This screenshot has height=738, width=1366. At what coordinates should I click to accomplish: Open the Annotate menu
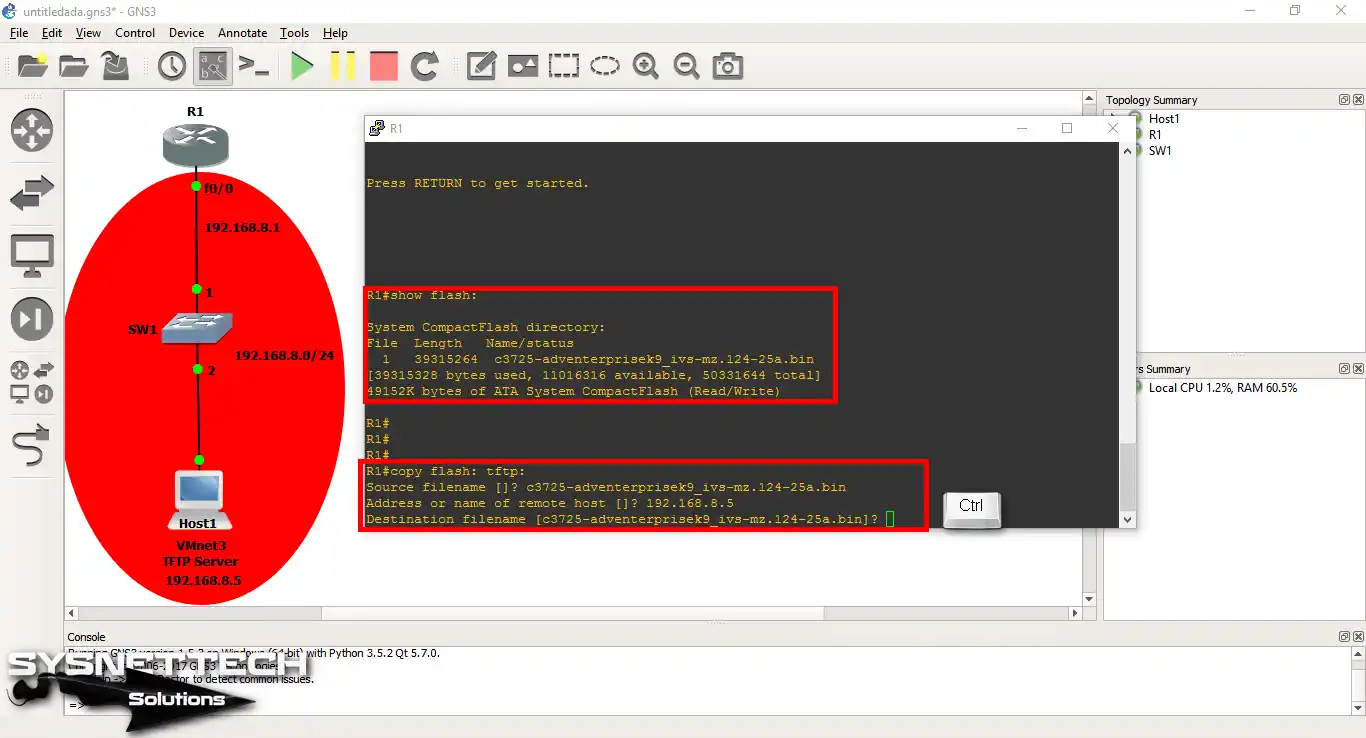click(x=242, y=32)
